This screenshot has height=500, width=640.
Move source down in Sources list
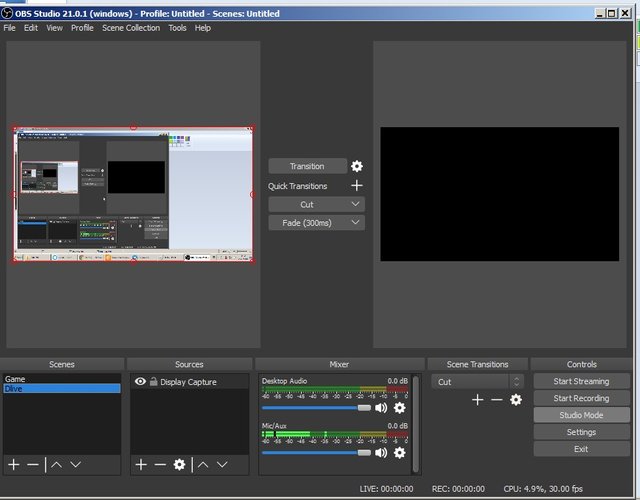pos(222,464)
